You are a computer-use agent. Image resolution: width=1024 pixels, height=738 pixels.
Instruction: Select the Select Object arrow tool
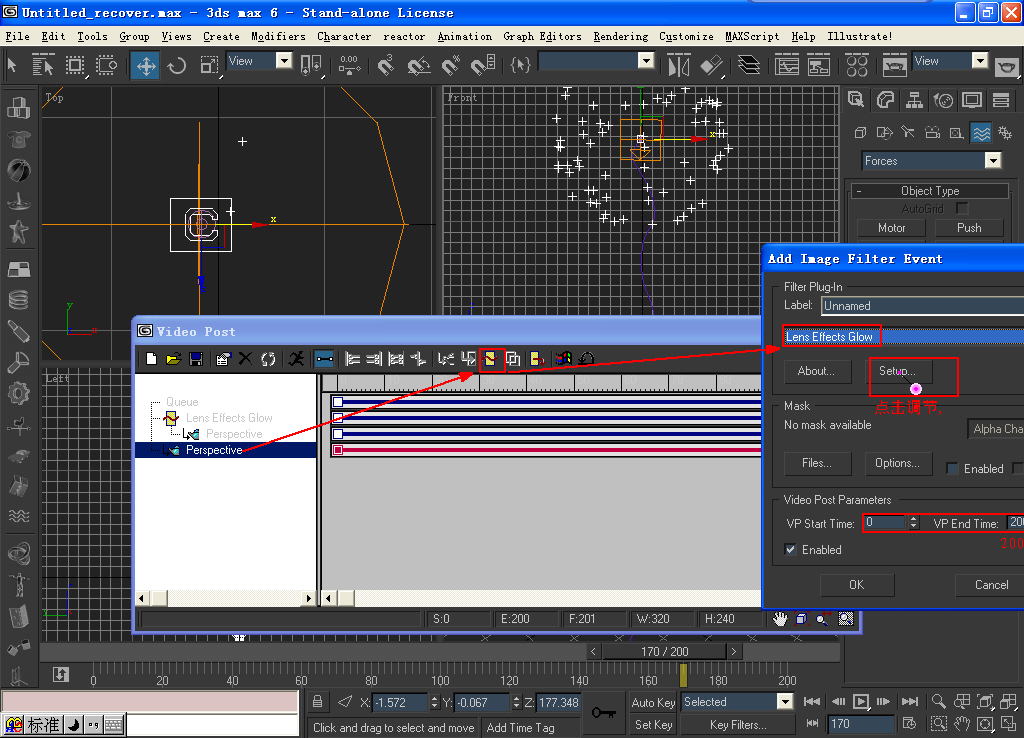pos(12,65)
